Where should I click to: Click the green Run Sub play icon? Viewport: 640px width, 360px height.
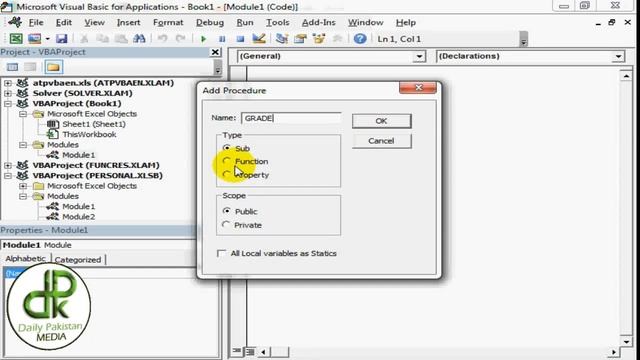pyautogui.click(x=203, y=39)
